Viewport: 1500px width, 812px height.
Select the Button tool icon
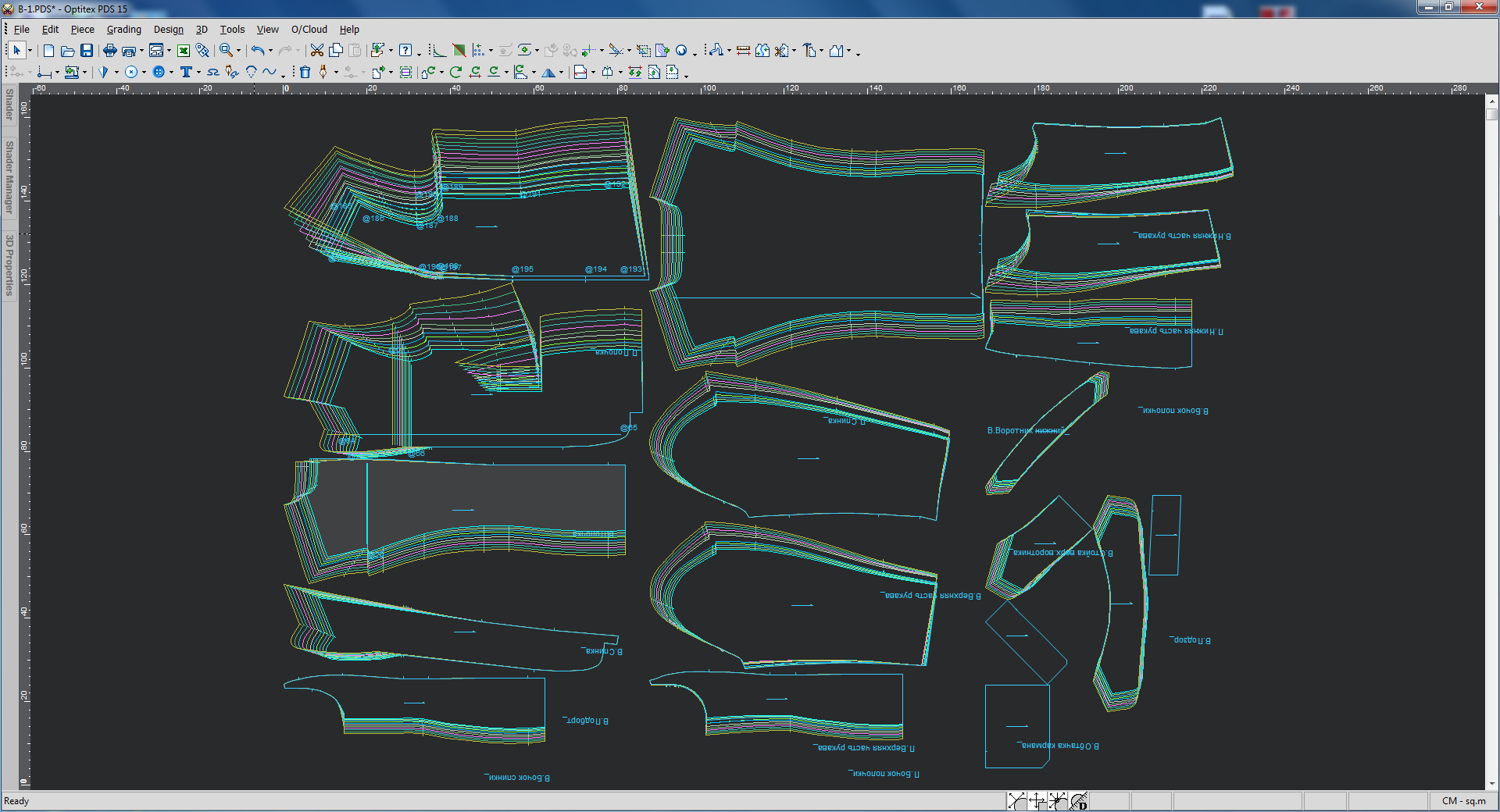tap(159, 72)
